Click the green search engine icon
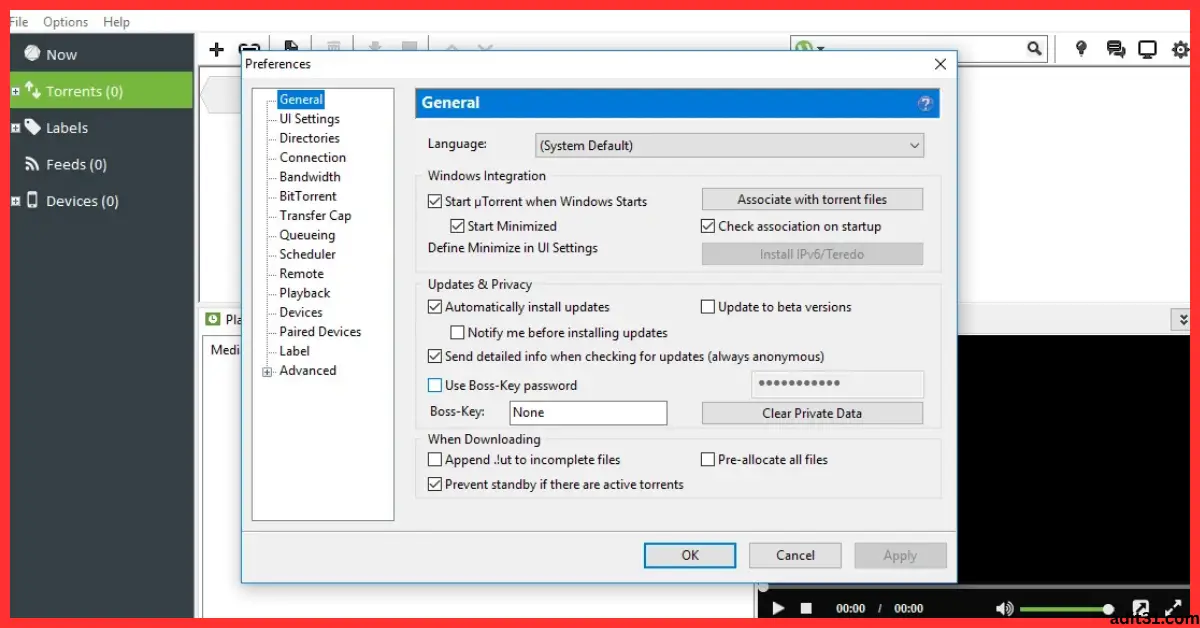 (803, 48)
